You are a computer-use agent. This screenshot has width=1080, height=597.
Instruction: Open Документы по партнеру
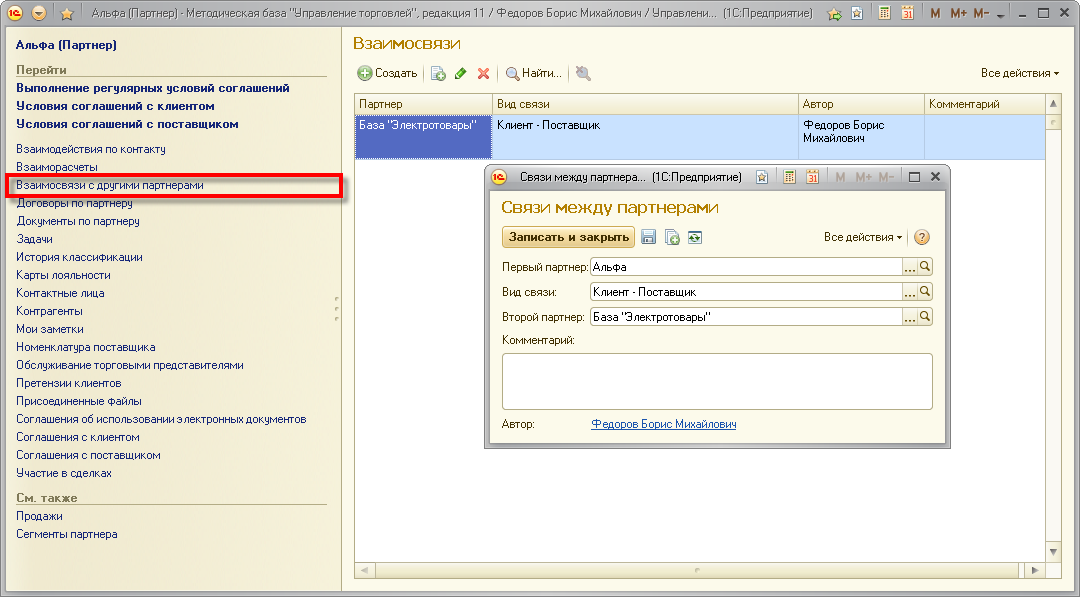(78, 221)
